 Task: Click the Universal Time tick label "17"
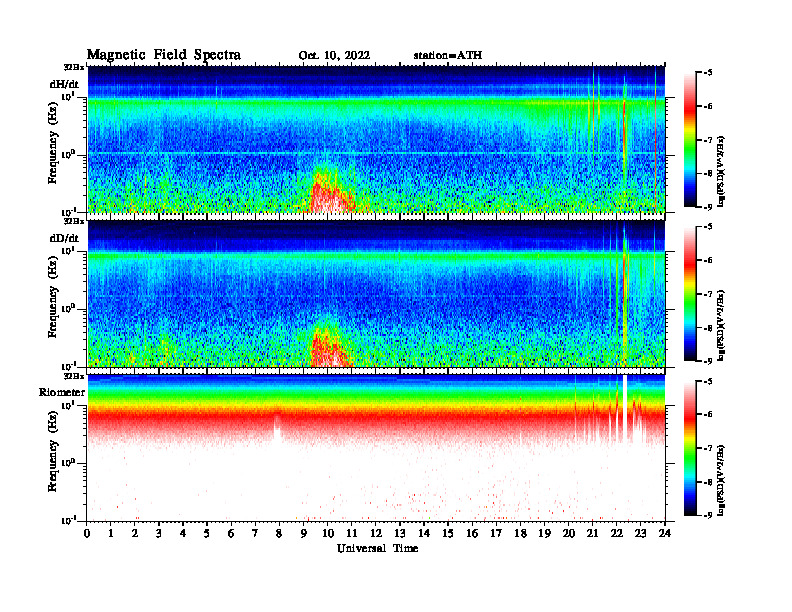coord(496,533)
